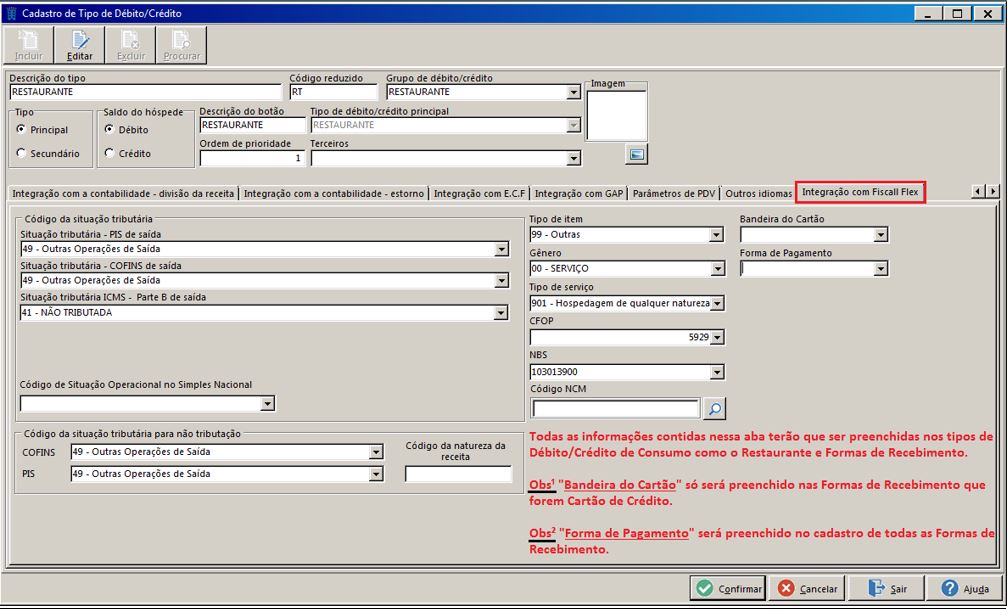Screen dimensions: 1008x609
Task: Switch to Integração com a contabilidade - estorno tab
Action: point(334,194)
